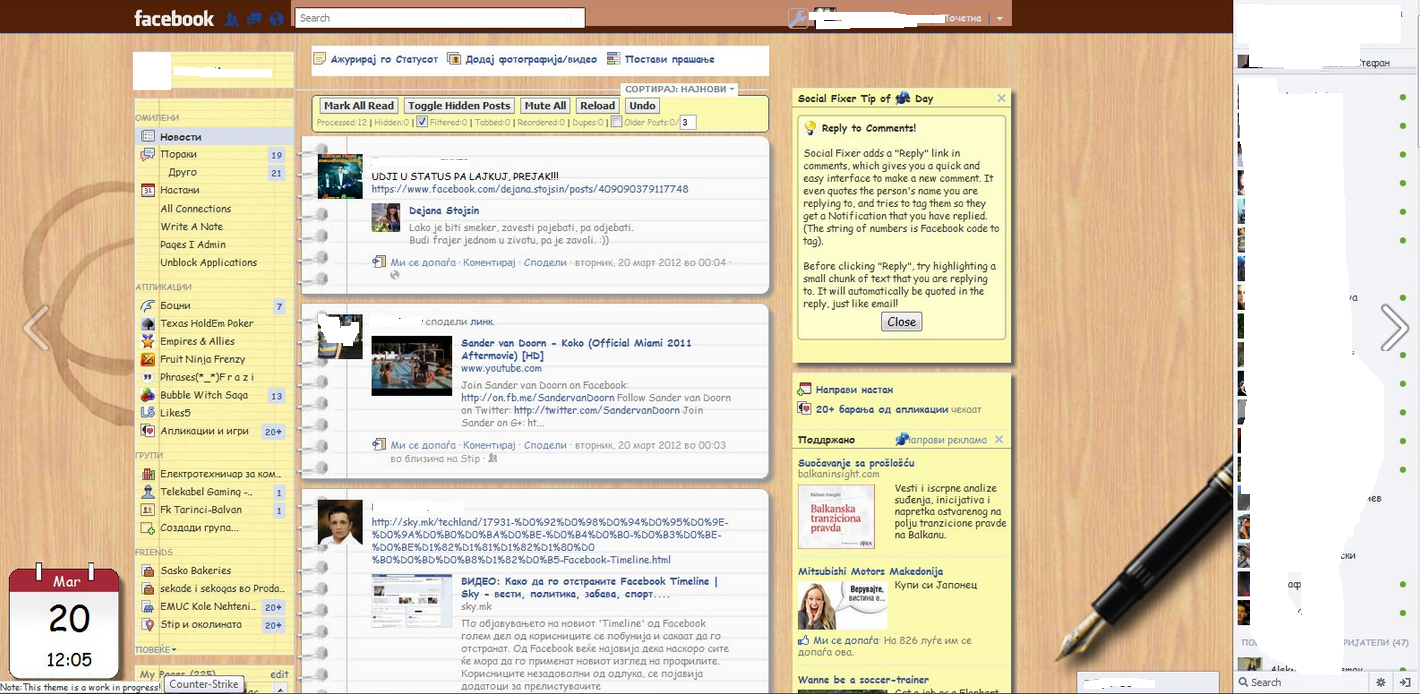Close the Поддржано sponsored panel with X
This screenshot has width=1420, height=694.
click(x=999, y=440)
